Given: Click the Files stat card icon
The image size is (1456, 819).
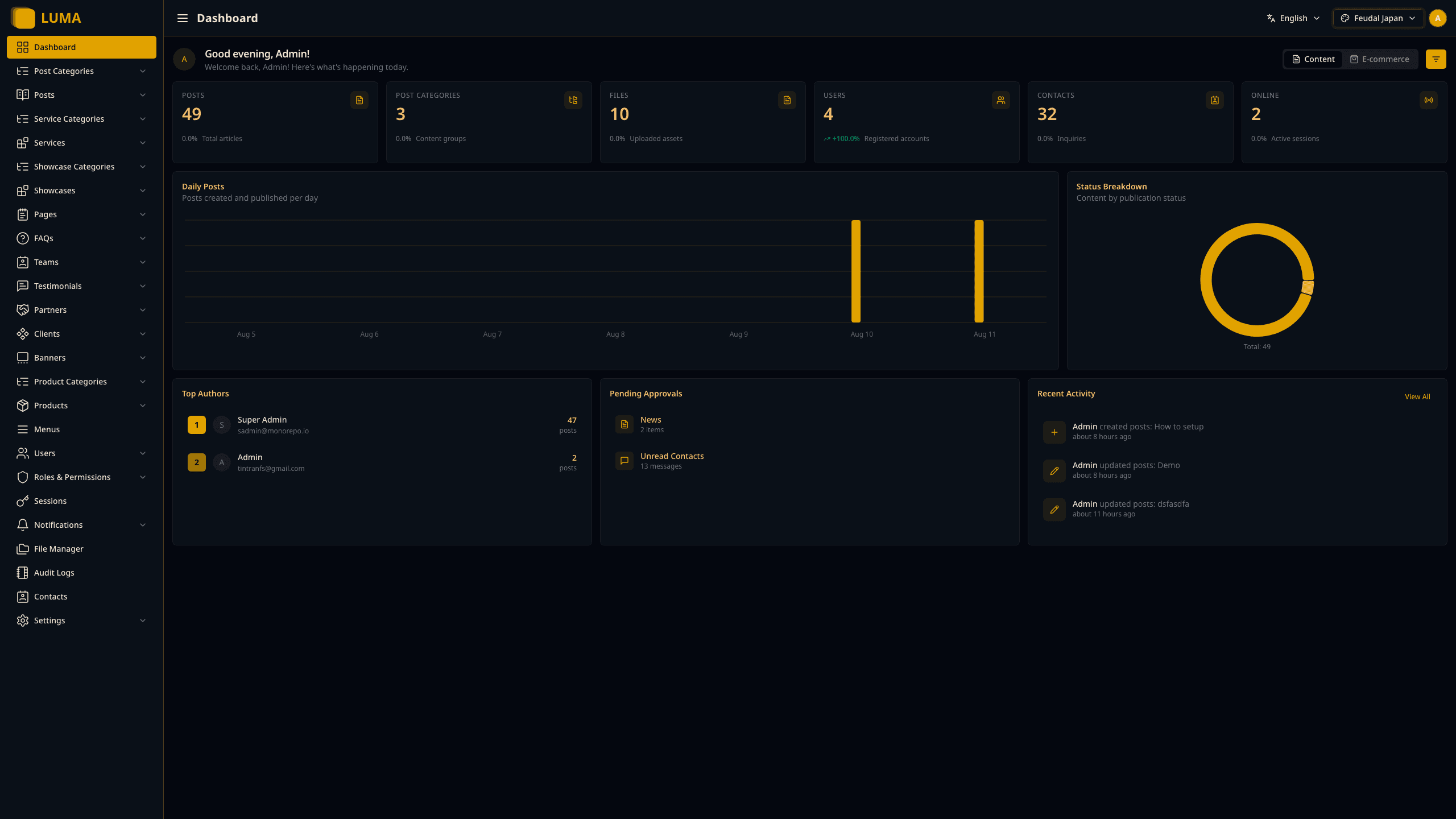Looking at the screenshot, I should pos(787,100).
